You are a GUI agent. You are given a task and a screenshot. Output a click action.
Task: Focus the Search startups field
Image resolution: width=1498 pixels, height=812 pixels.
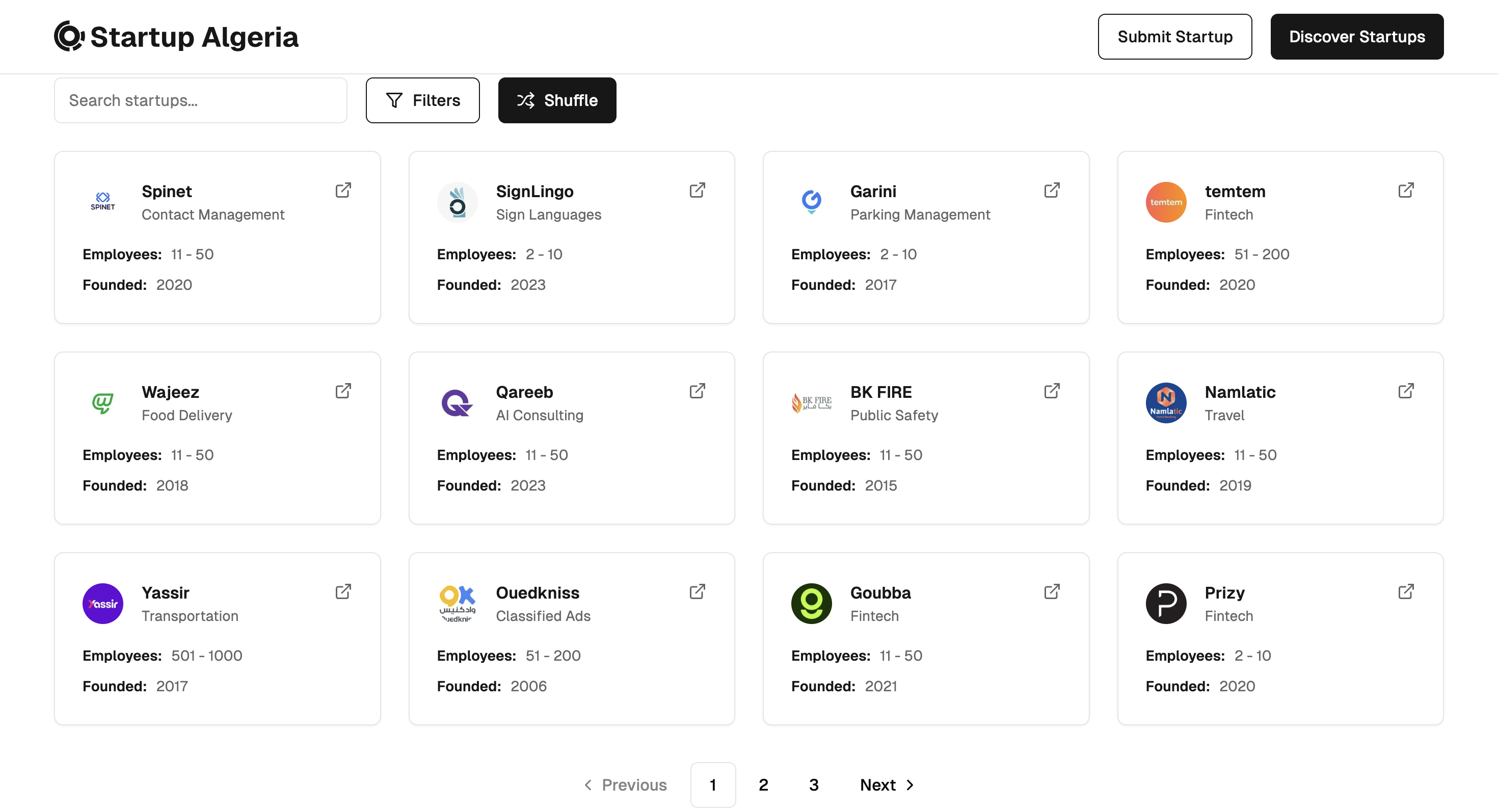[x=201, y=100]
